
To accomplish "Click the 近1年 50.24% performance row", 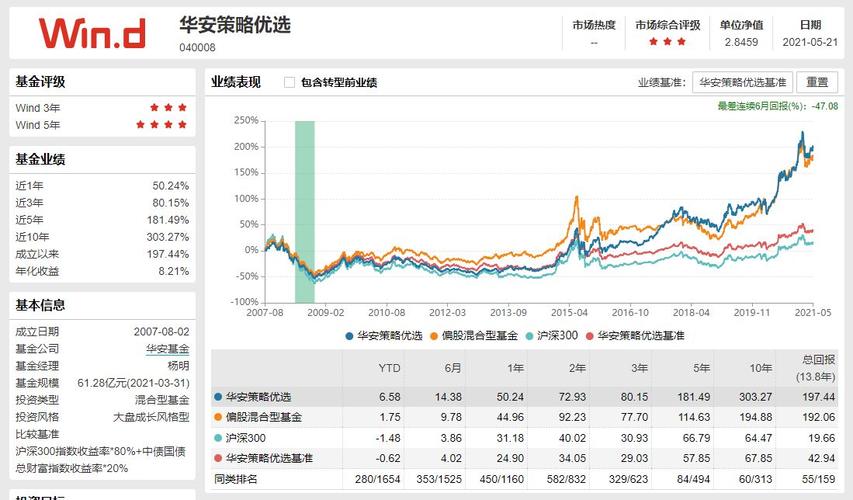I will (102, 186).
